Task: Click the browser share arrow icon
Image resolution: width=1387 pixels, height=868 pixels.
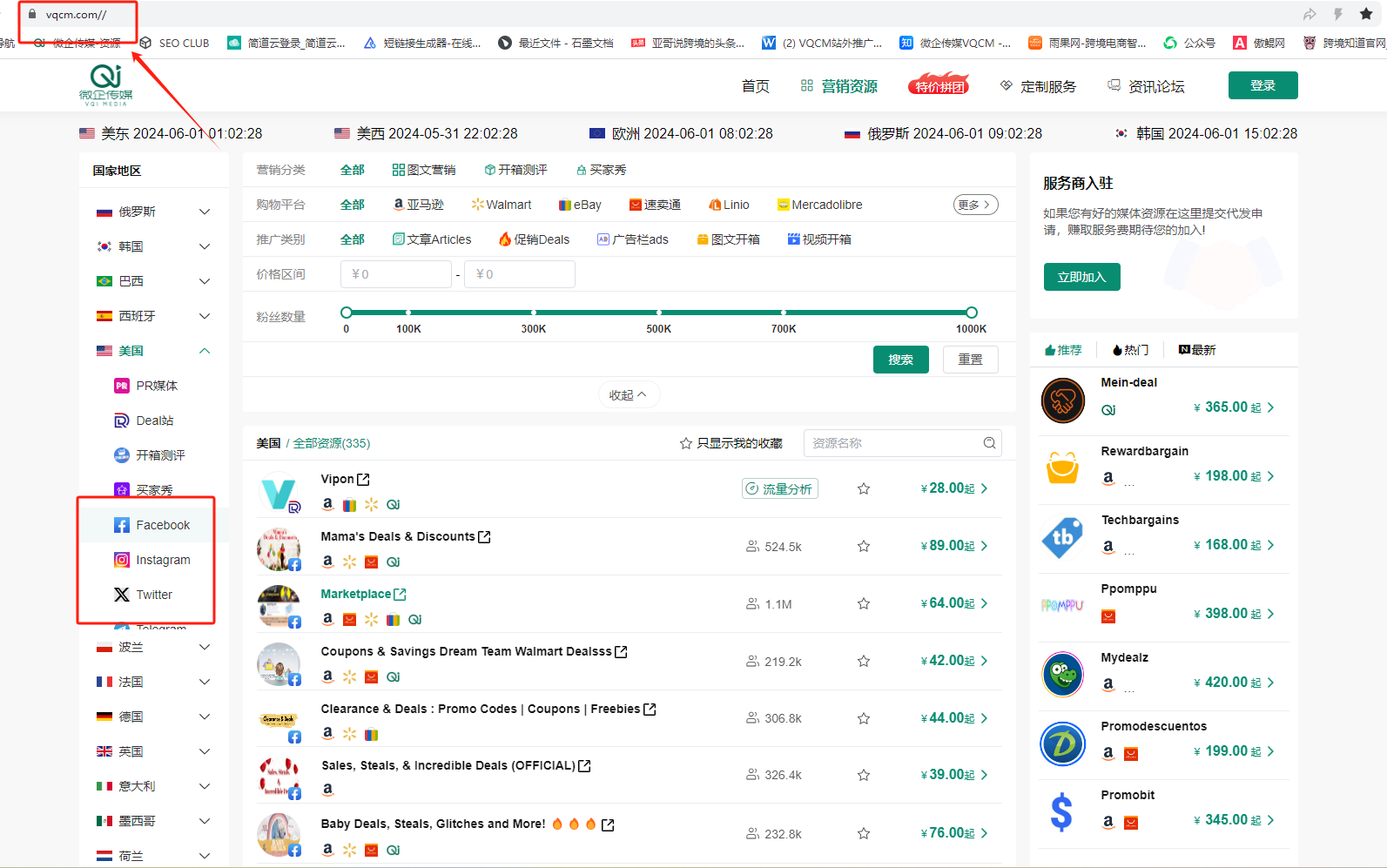Action: click(1310, 14)
